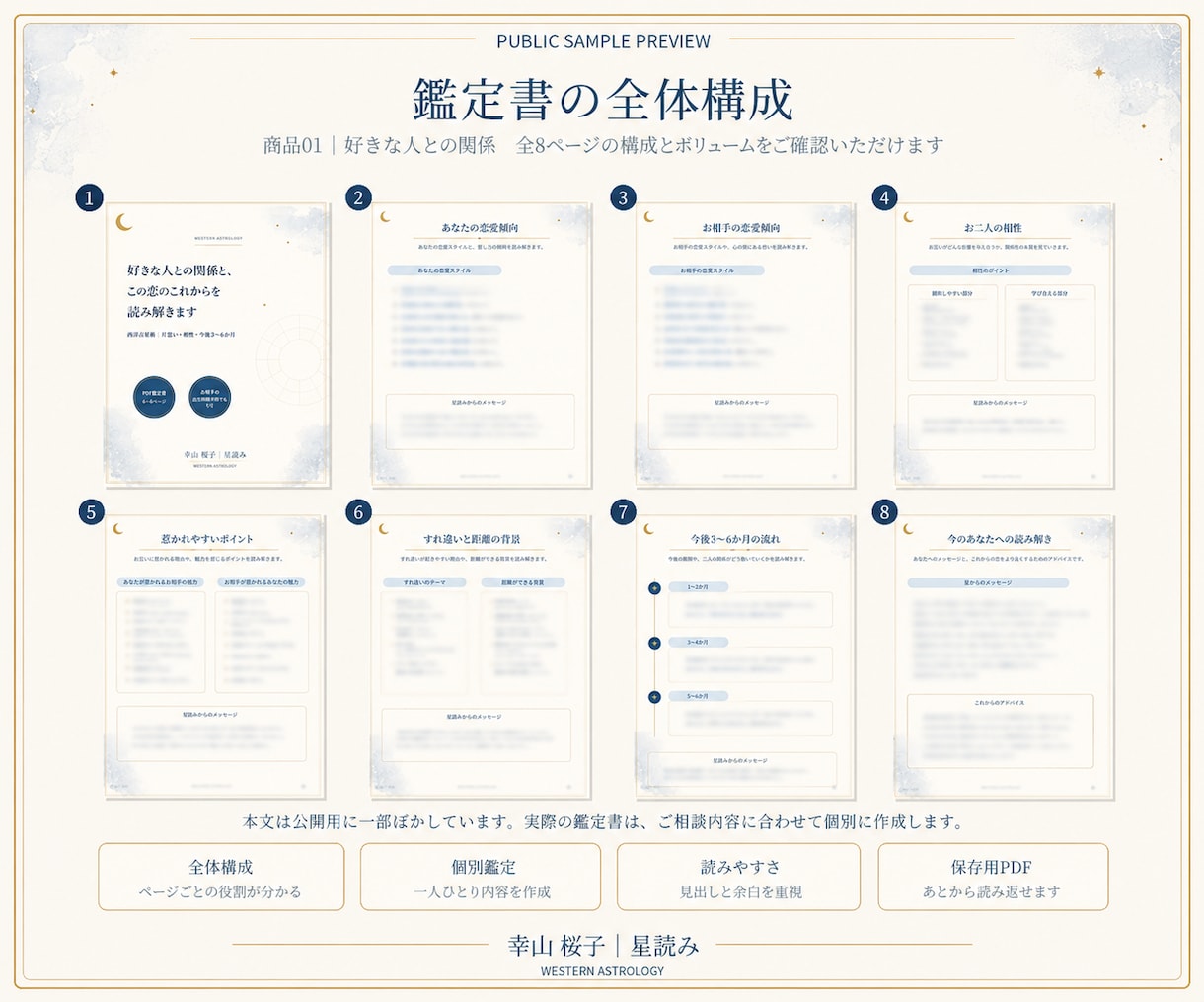Click the moon icon on the 'お二人の相性' page
Viewport: 1204px width, 1002px height.
909,217
